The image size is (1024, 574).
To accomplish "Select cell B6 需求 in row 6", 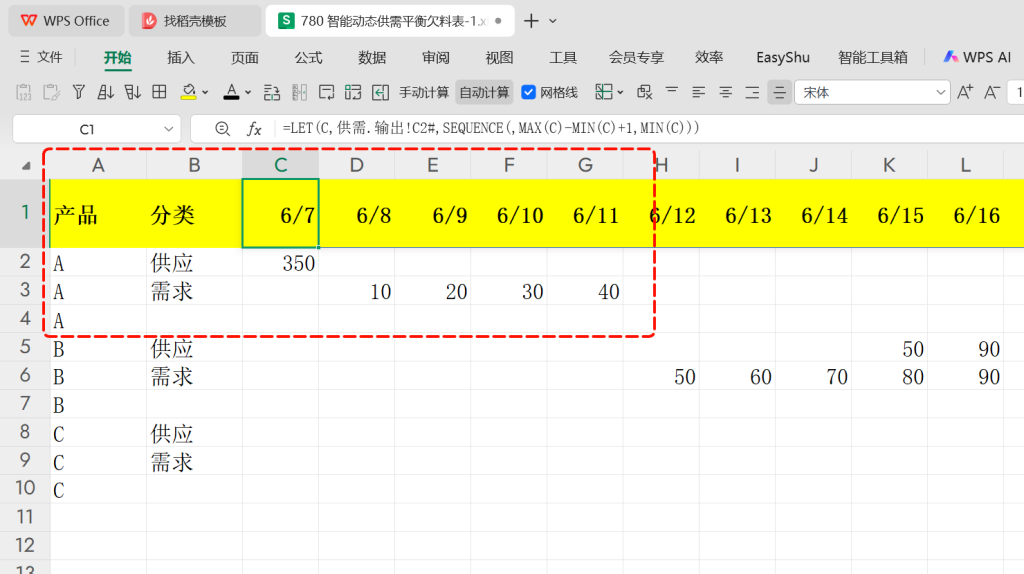I will [x=194, y=376].
